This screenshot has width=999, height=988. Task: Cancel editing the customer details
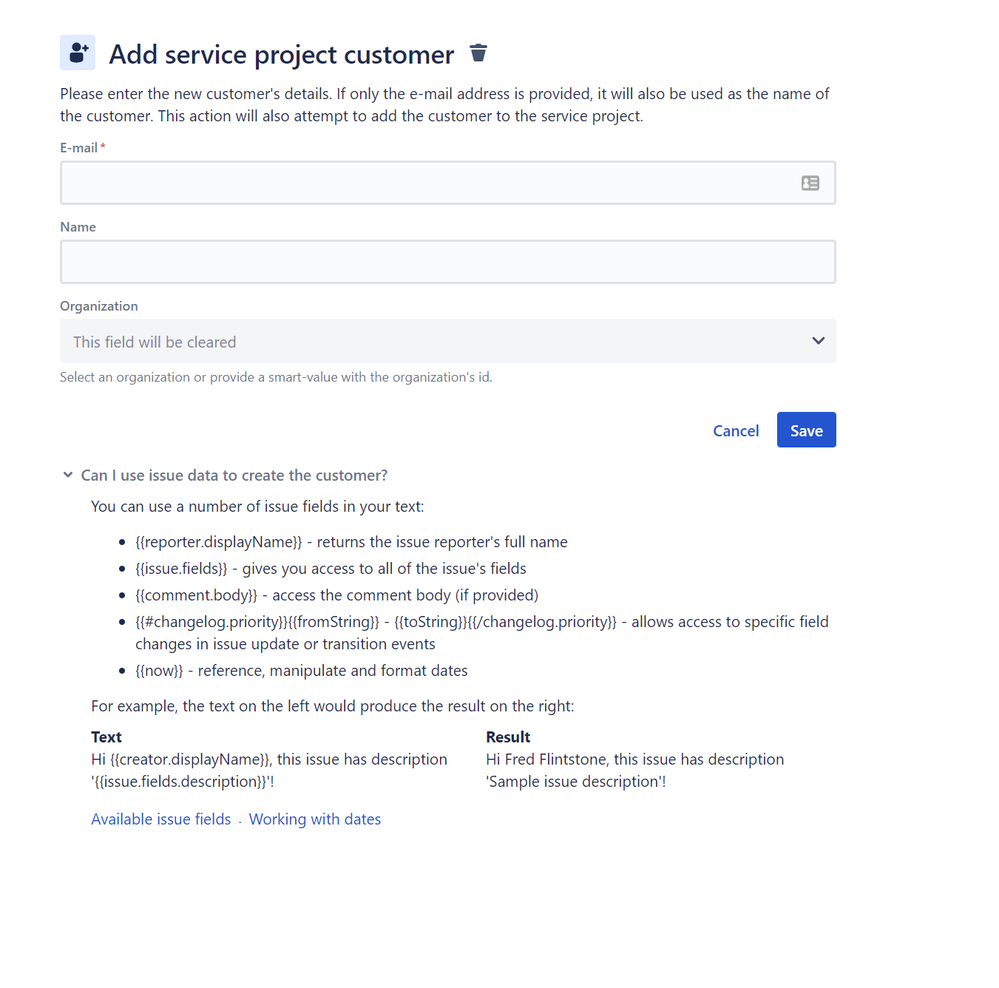[x=735, y=430]
